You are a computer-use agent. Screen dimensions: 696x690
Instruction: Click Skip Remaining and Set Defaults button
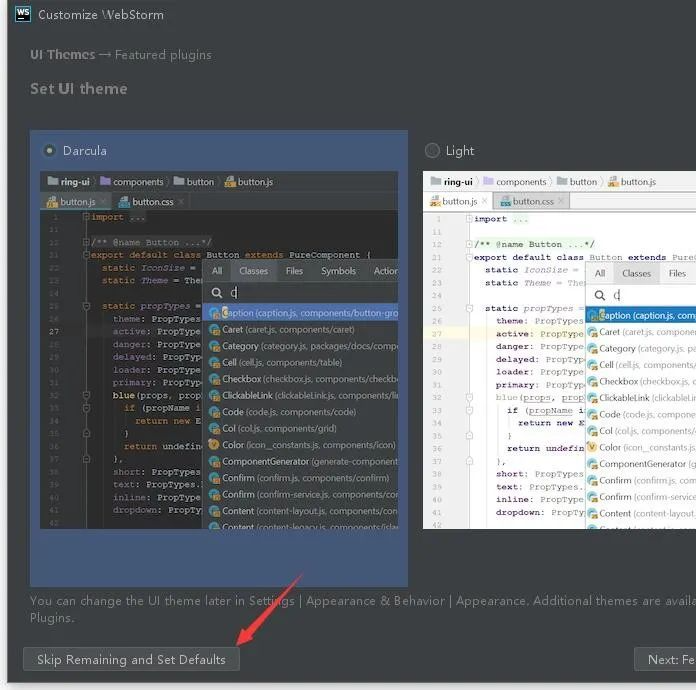[x=131, y=659]
